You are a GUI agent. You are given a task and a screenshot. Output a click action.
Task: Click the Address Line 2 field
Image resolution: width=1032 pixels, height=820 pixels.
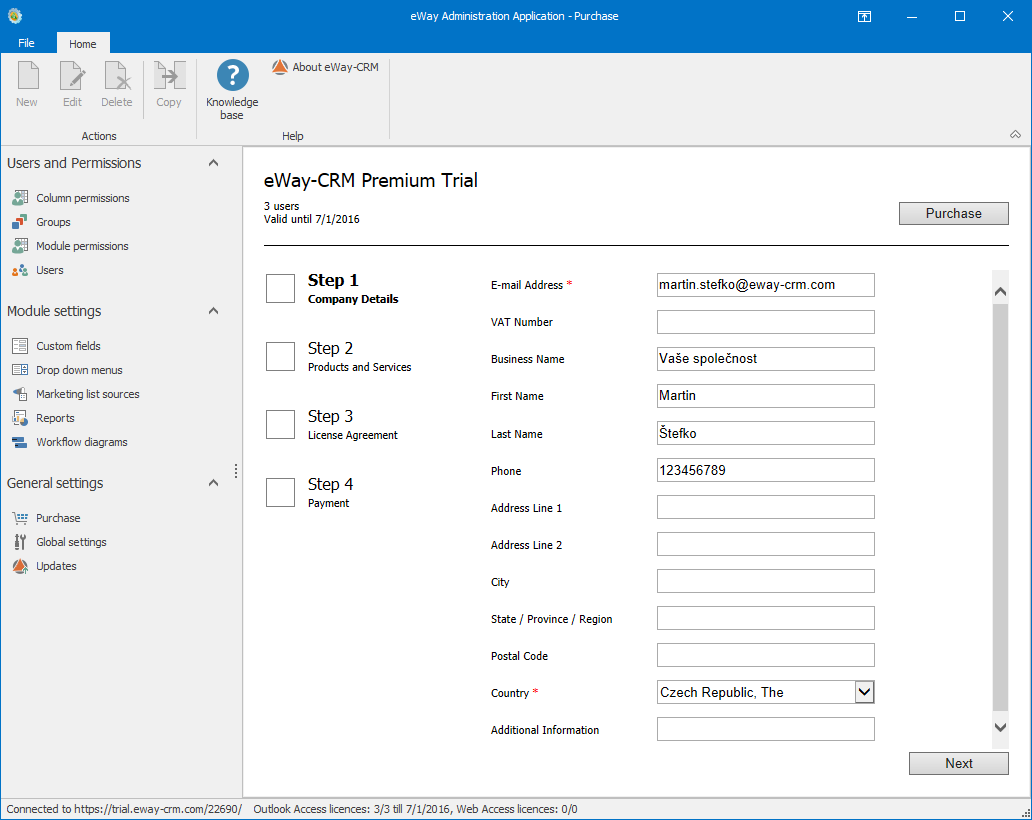click(x=765, y=544)
